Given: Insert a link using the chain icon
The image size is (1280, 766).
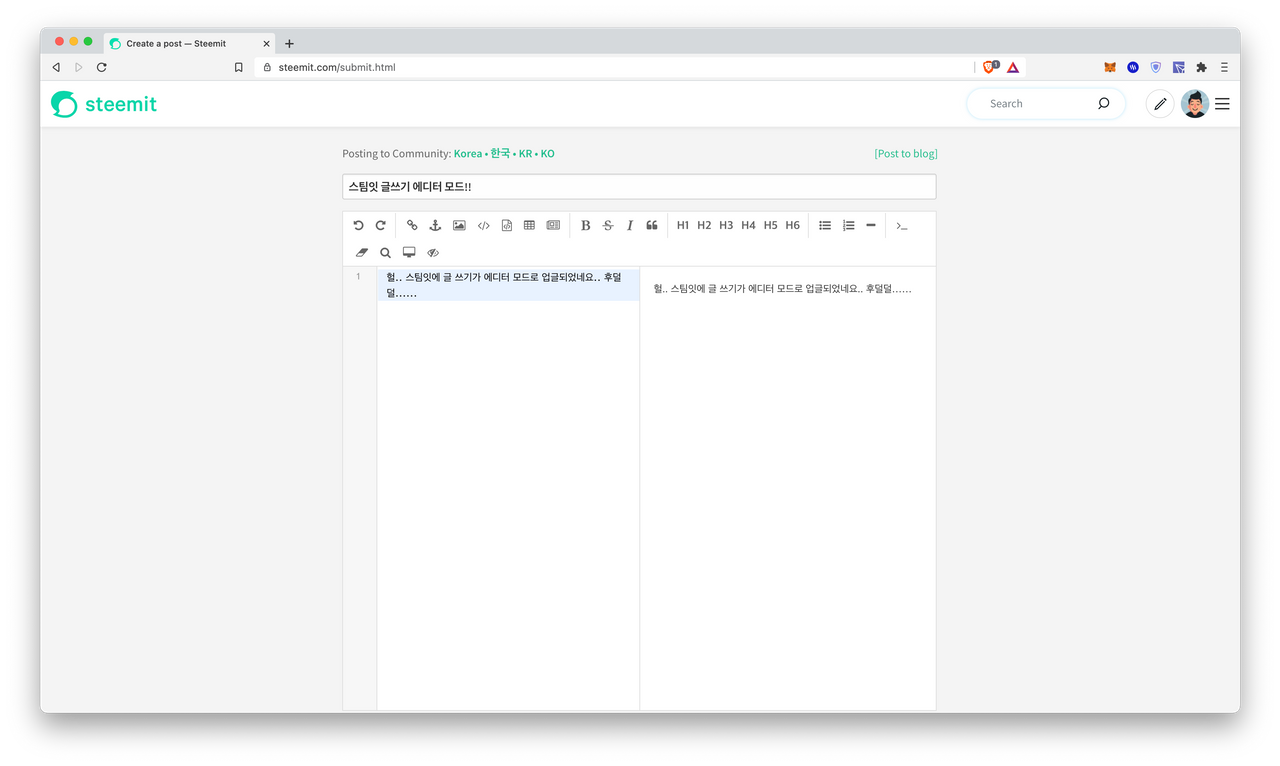Looking at the screenshot, I should pyautogui.click(x=412, y=226).
